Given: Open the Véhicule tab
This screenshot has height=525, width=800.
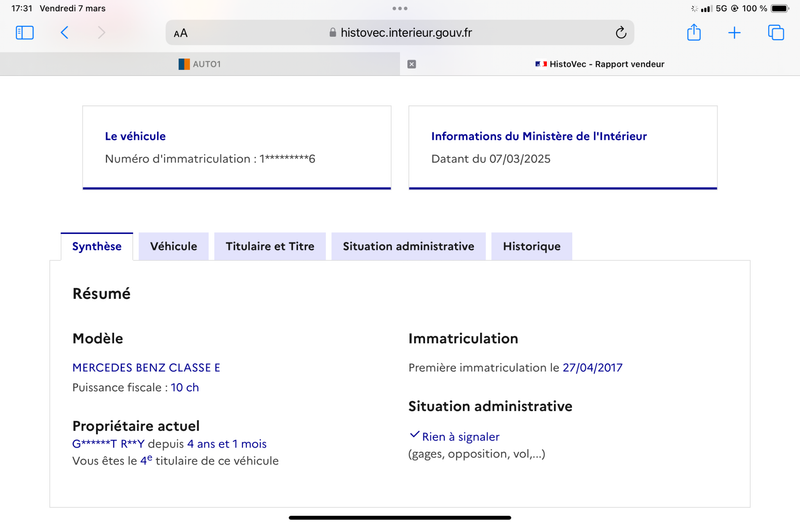Looking at the screenshot, I should pyautogui.click(x=173, y=246).
